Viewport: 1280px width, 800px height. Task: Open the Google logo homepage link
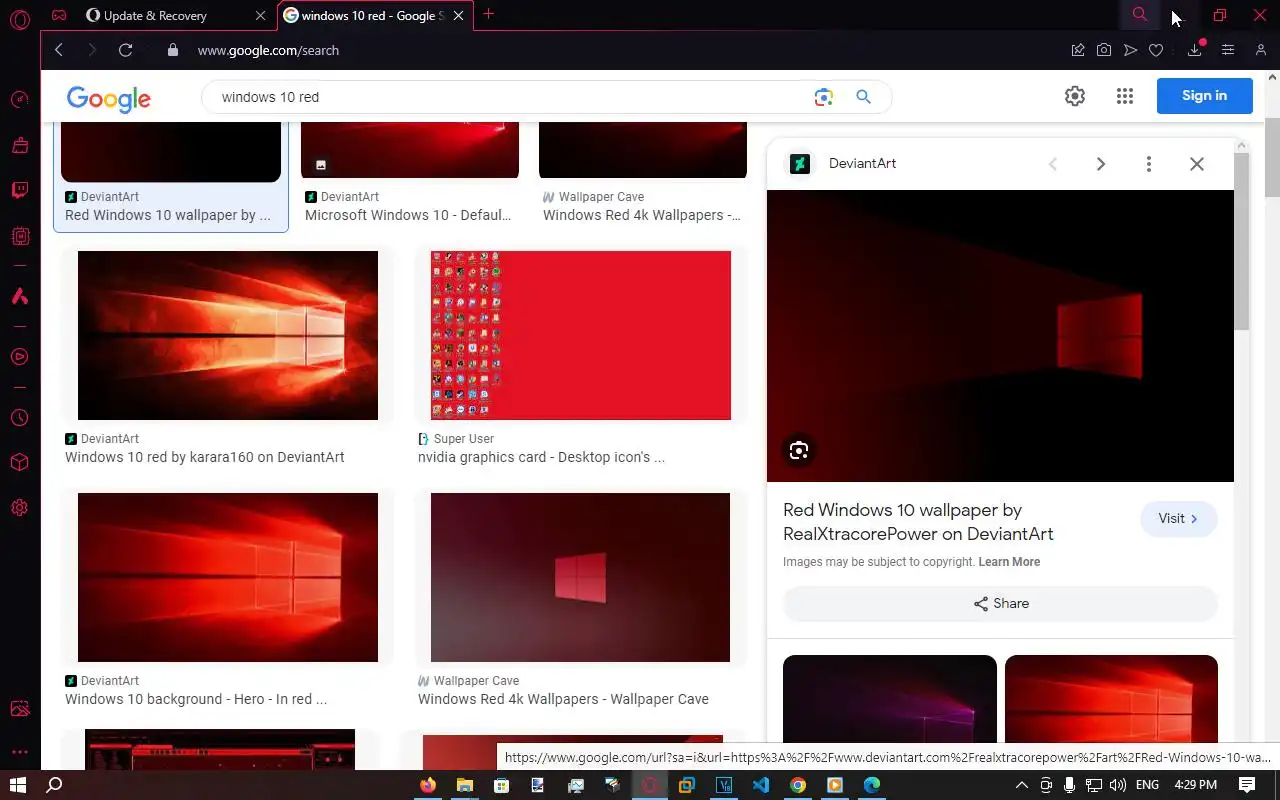tap(109, 98)
